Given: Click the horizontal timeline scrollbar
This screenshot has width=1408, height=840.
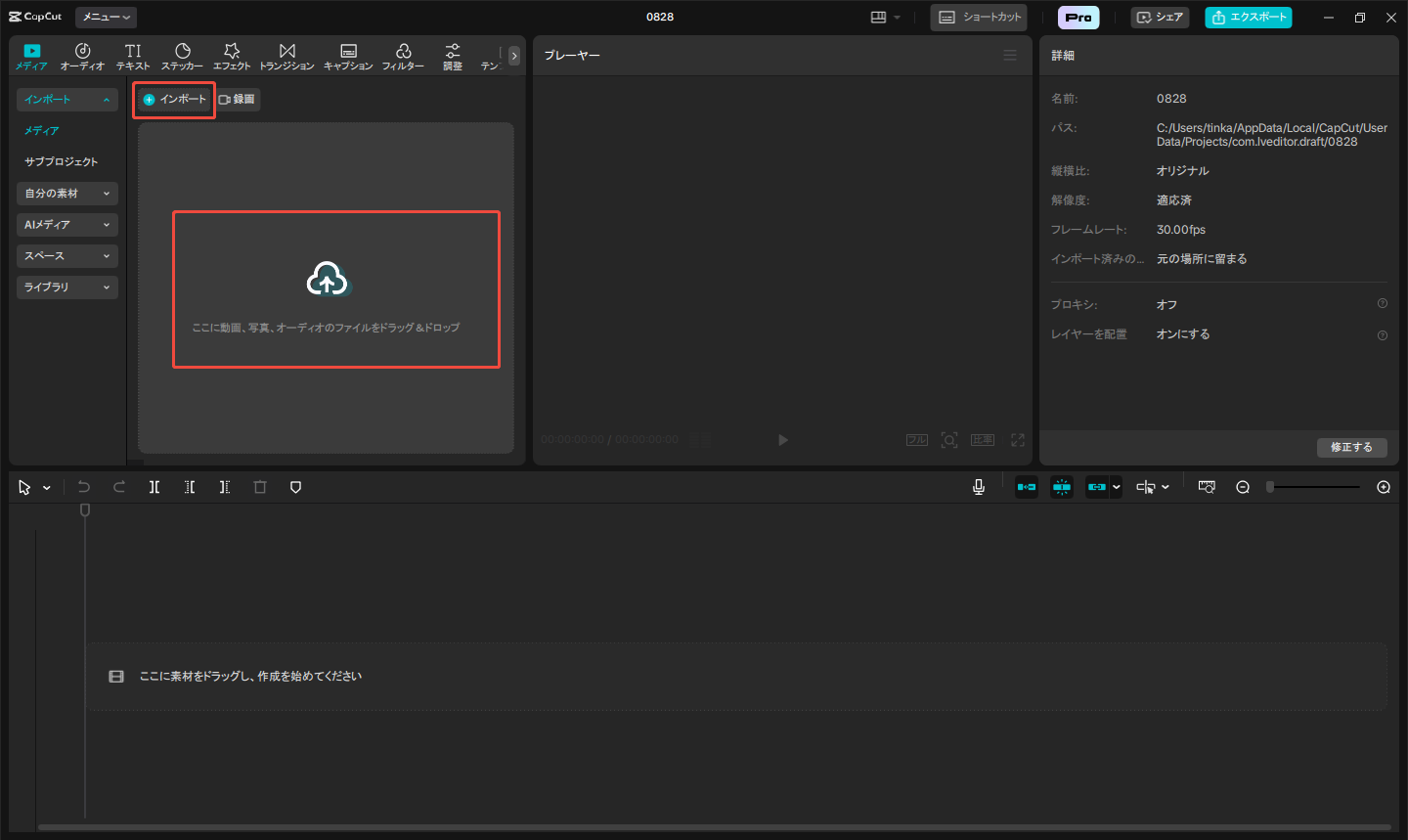Looking at the screenshot, I should [x=715, y=828].
